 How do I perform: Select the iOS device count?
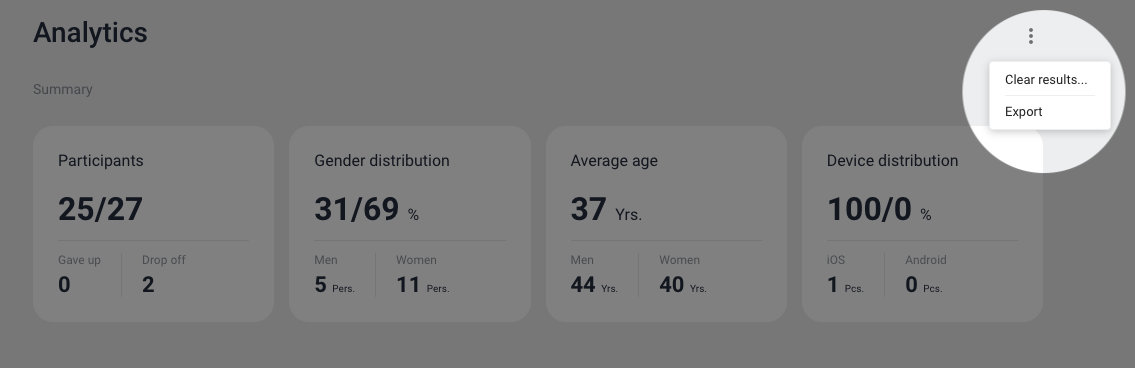(845, 274)
